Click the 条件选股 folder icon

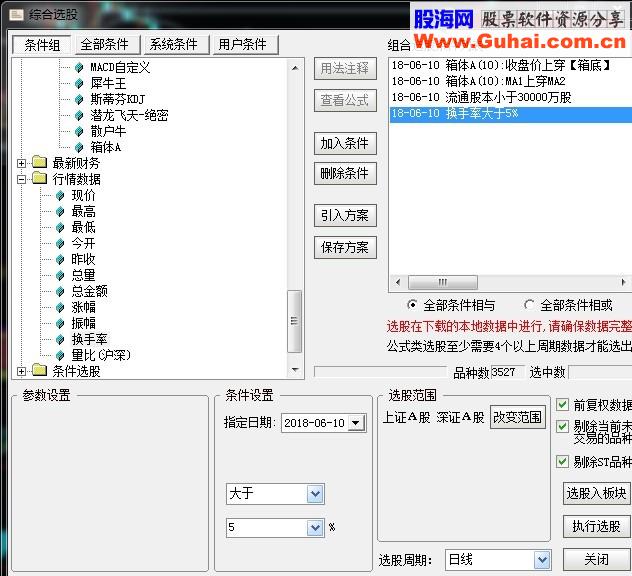40,370
